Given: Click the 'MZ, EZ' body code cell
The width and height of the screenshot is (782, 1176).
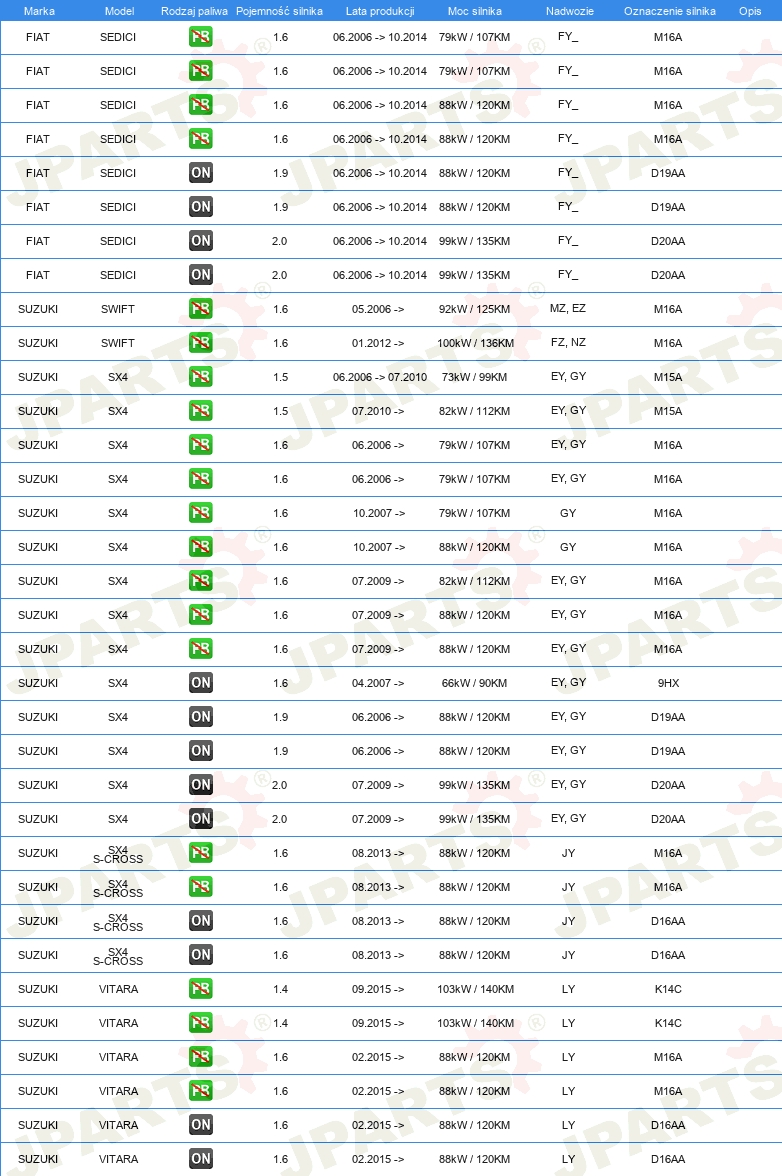Looking at the screenshot, I should coord(568,308).
